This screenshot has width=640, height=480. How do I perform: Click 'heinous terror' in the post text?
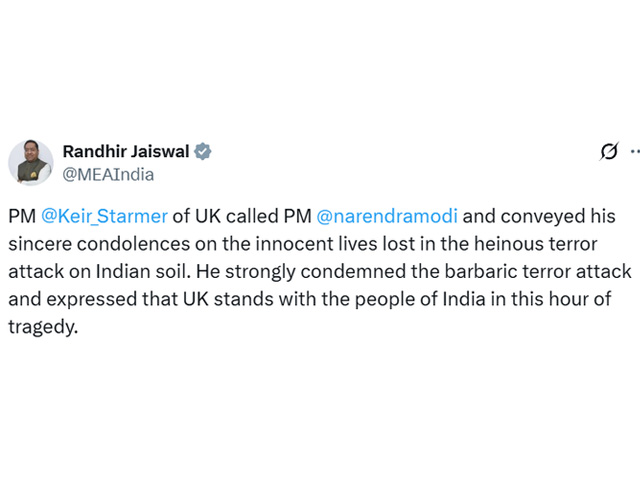tap(536, 244)
